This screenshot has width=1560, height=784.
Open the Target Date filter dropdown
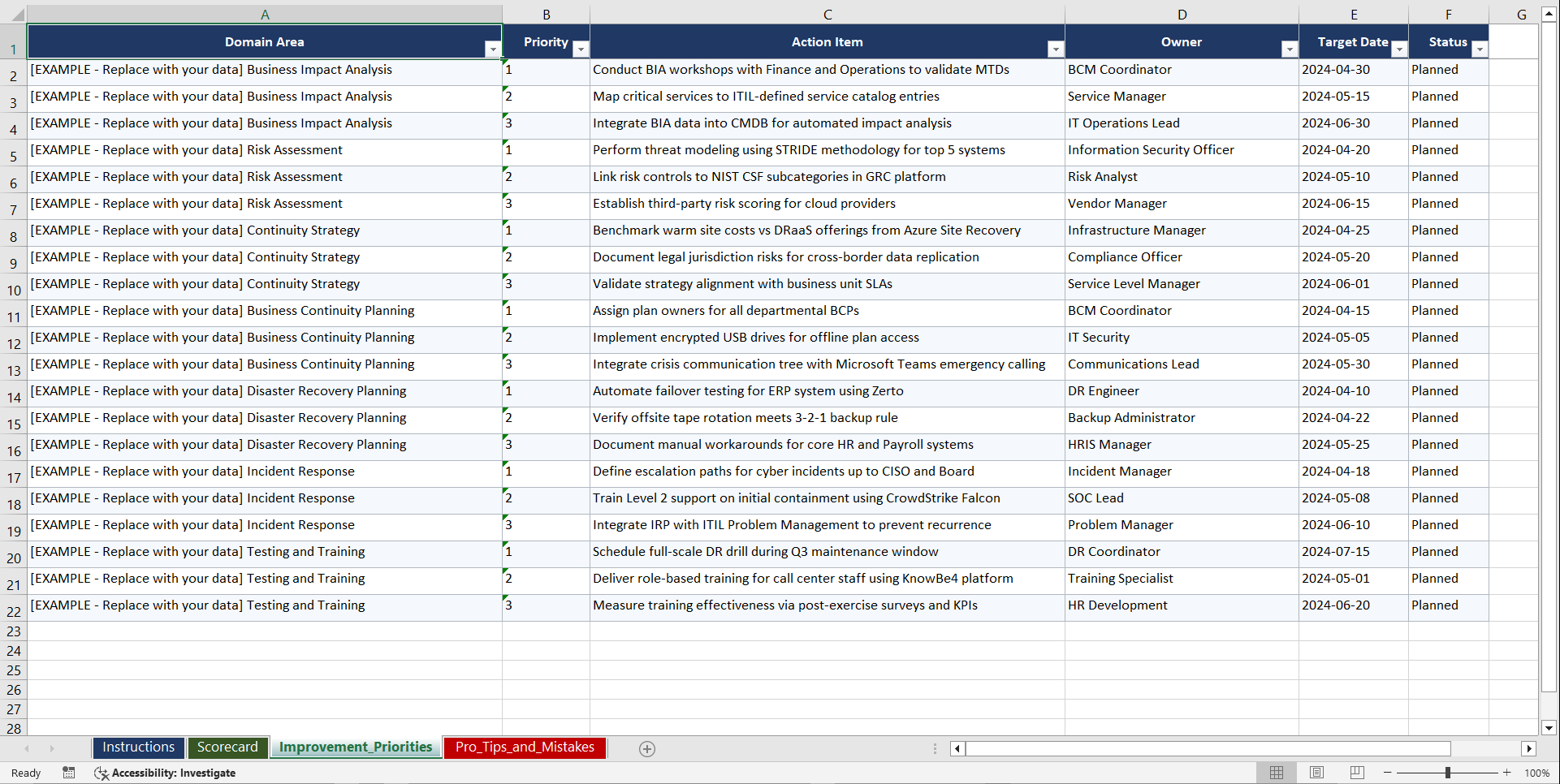(1398, 50)
